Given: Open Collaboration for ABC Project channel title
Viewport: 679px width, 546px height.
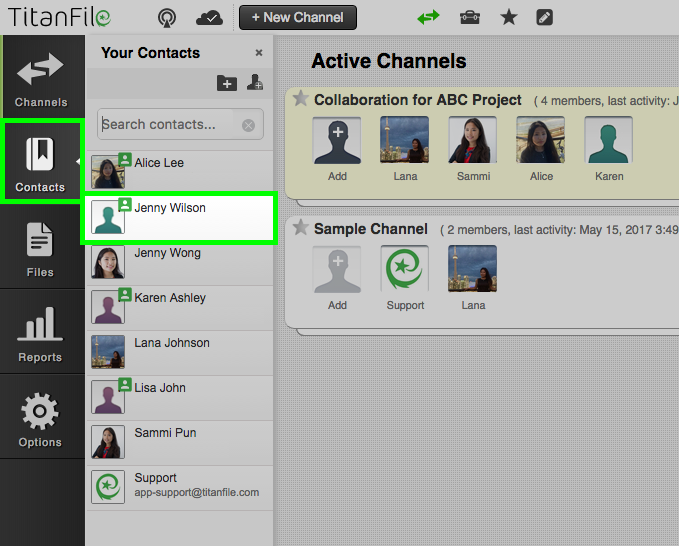Looking at the screenshot, I should [417, 100].
